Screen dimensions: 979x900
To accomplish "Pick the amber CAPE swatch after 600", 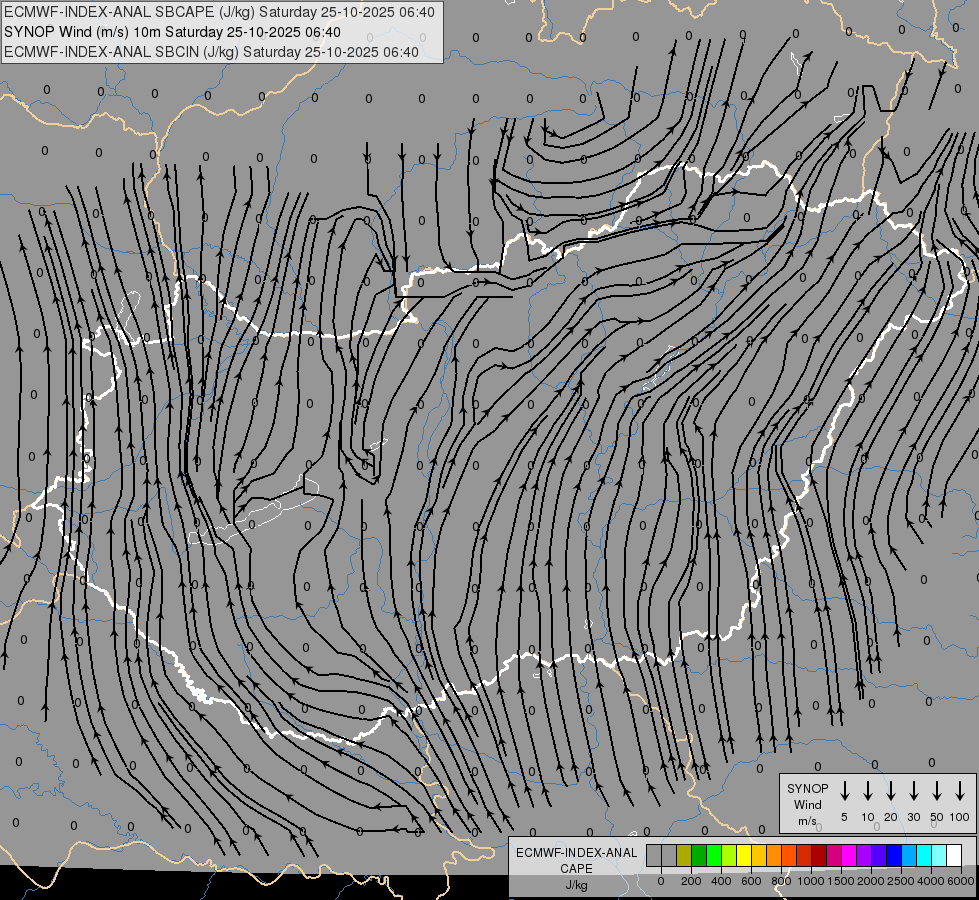I will point(759,855).
